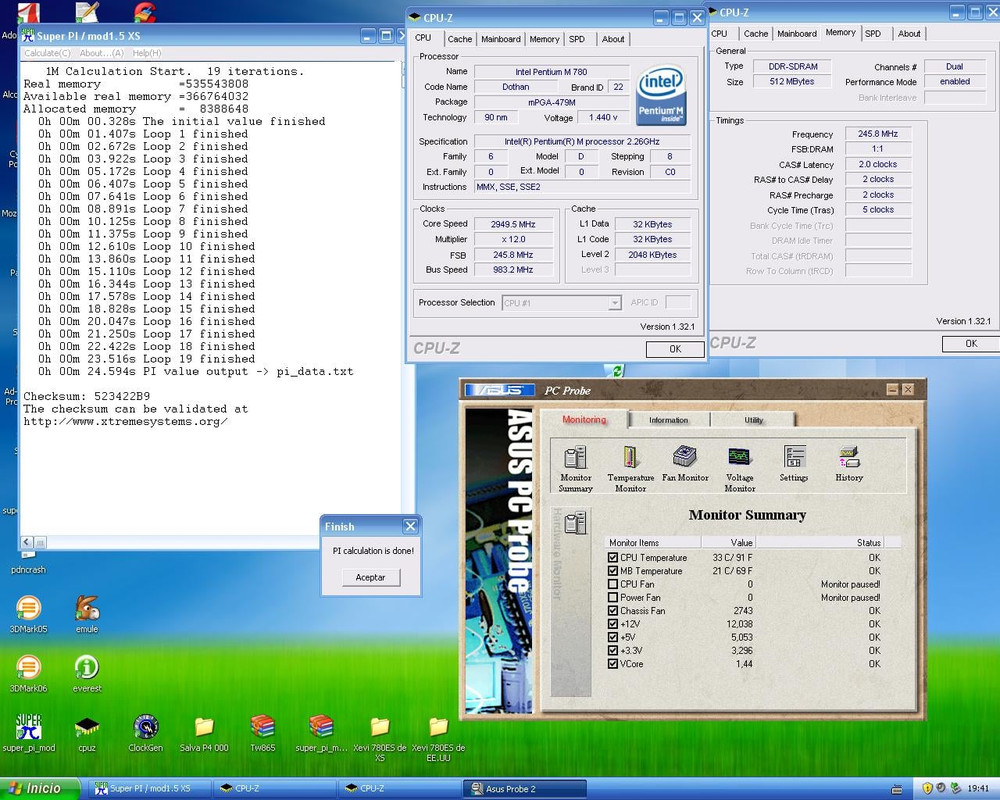Select super_pi_m... archive icon

pos(321,734)
